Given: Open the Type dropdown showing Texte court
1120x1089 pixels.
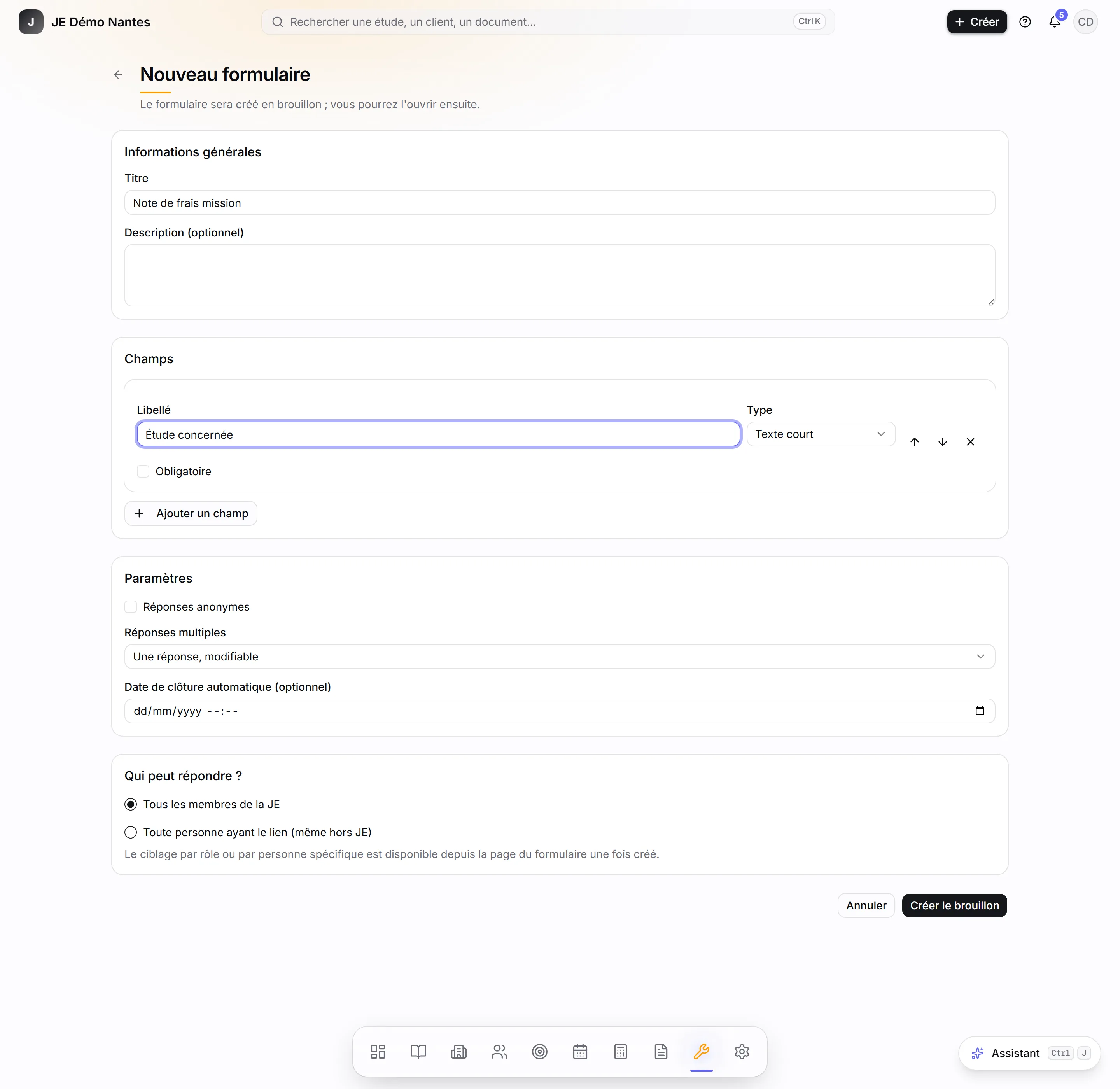Looking at the screenshot, I should point(821,434).
